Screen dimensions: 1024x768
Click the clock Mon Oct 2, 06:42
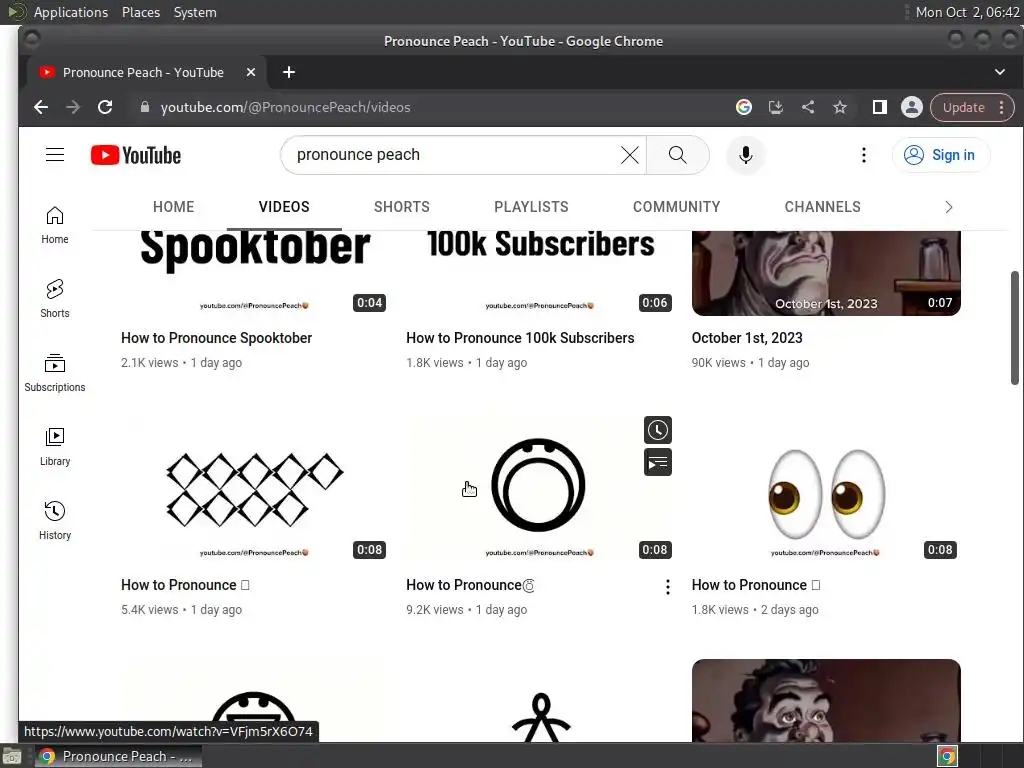point(967,12)
